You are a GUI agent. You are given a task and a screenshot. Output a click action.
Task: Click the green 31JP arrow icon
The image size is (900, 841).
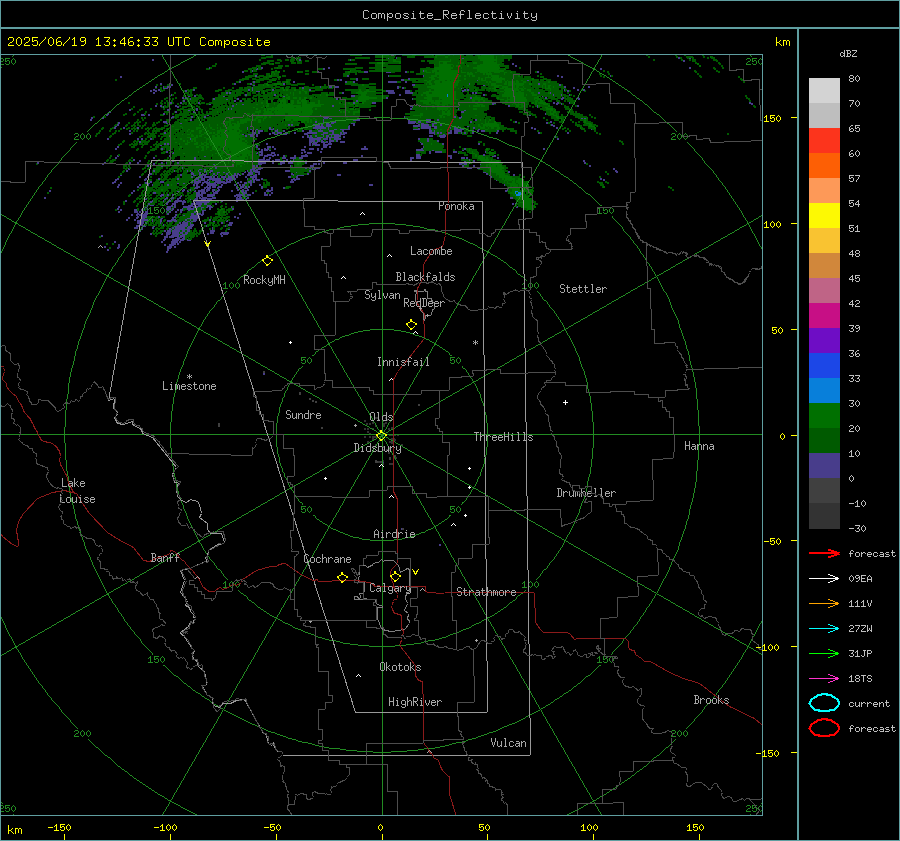[824, 653]
